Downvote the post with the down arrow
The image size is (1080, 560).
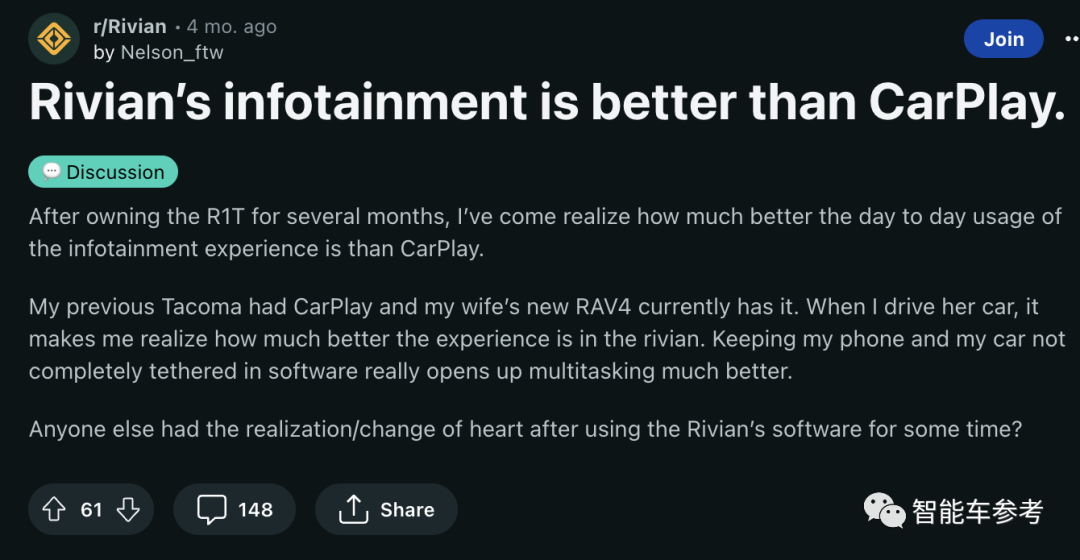pos(128,510)
